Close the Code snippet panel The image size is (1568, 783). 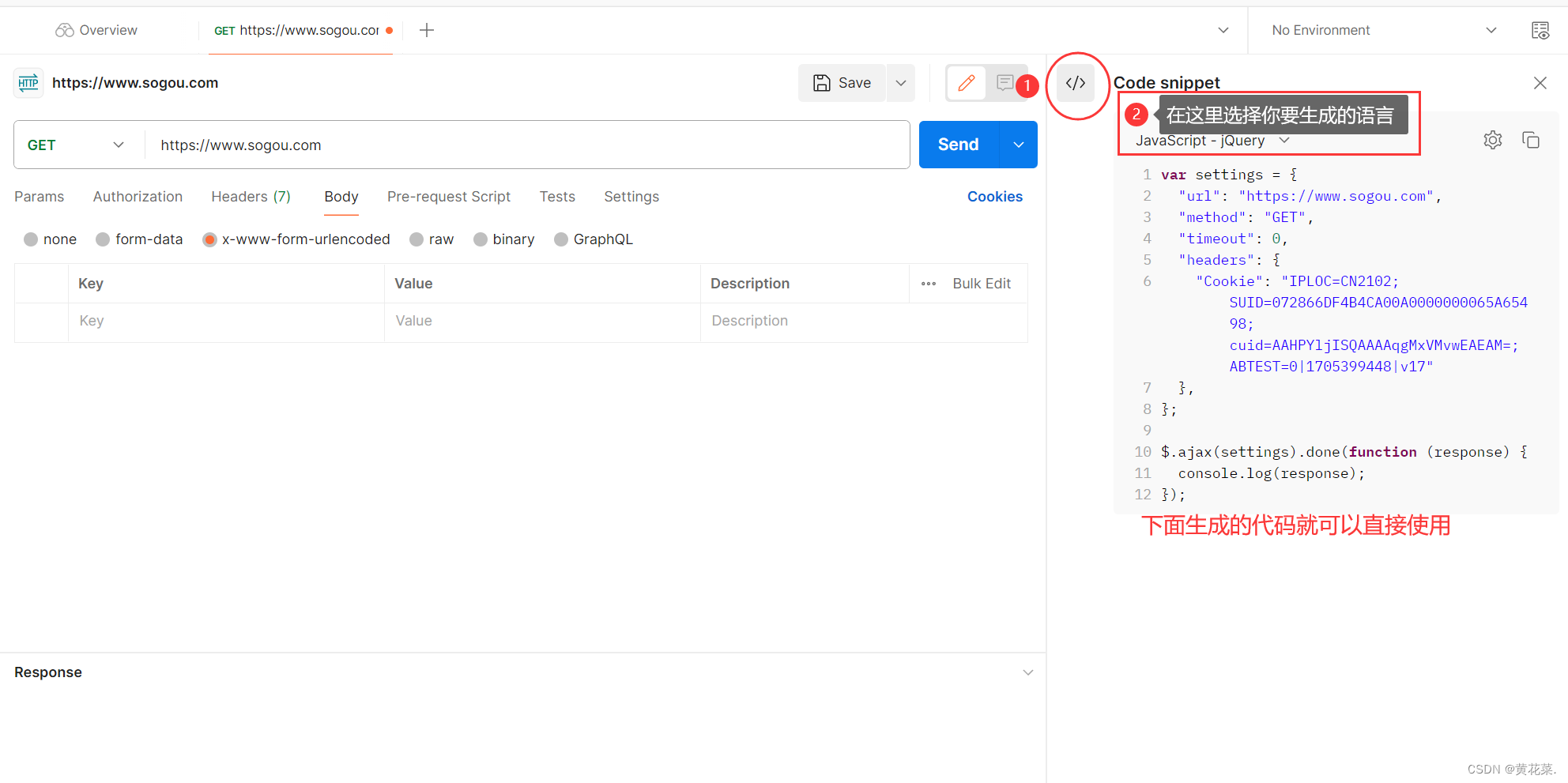coord(1540,83)
